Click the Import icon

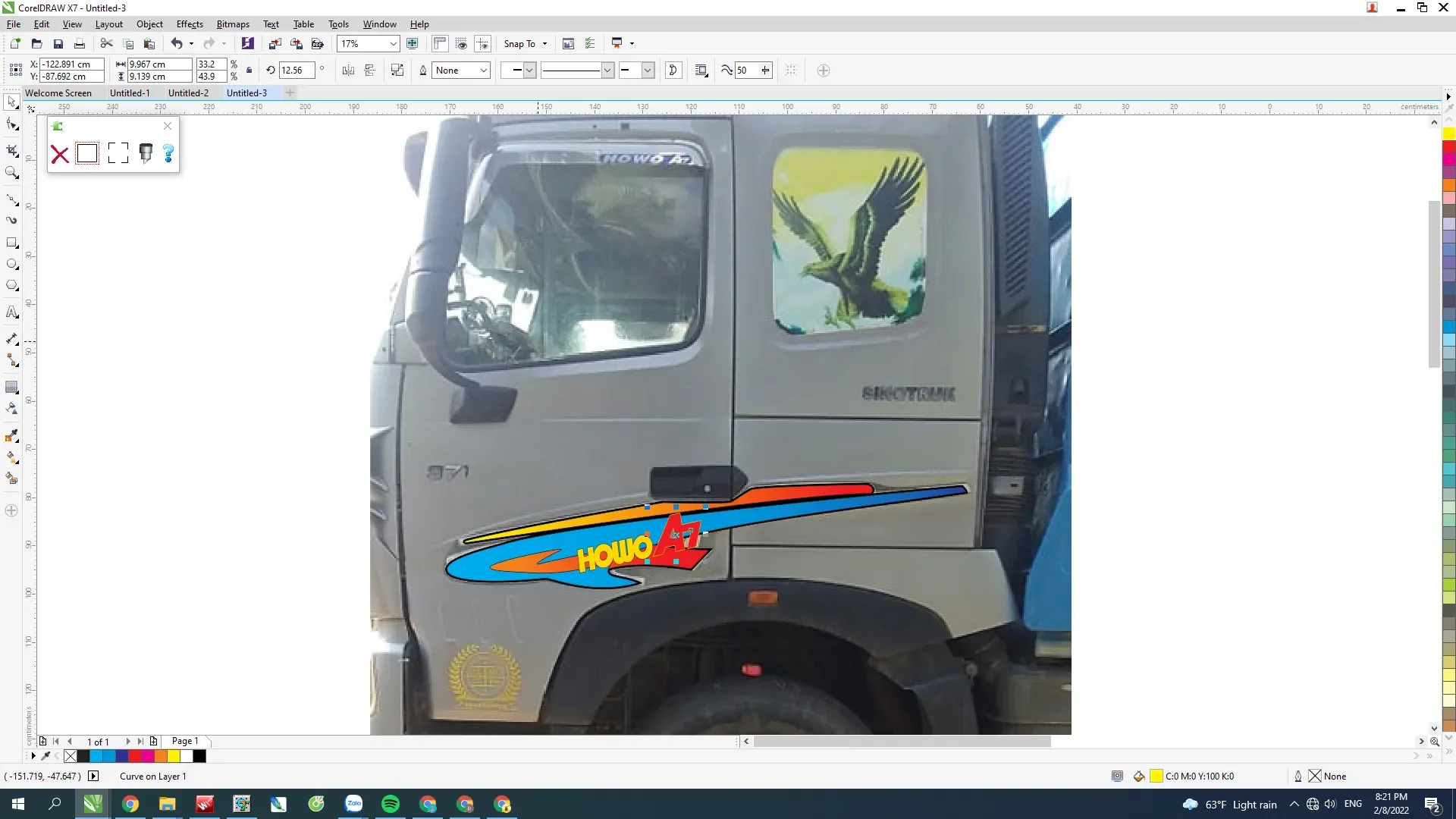click(x=275, y=44)
